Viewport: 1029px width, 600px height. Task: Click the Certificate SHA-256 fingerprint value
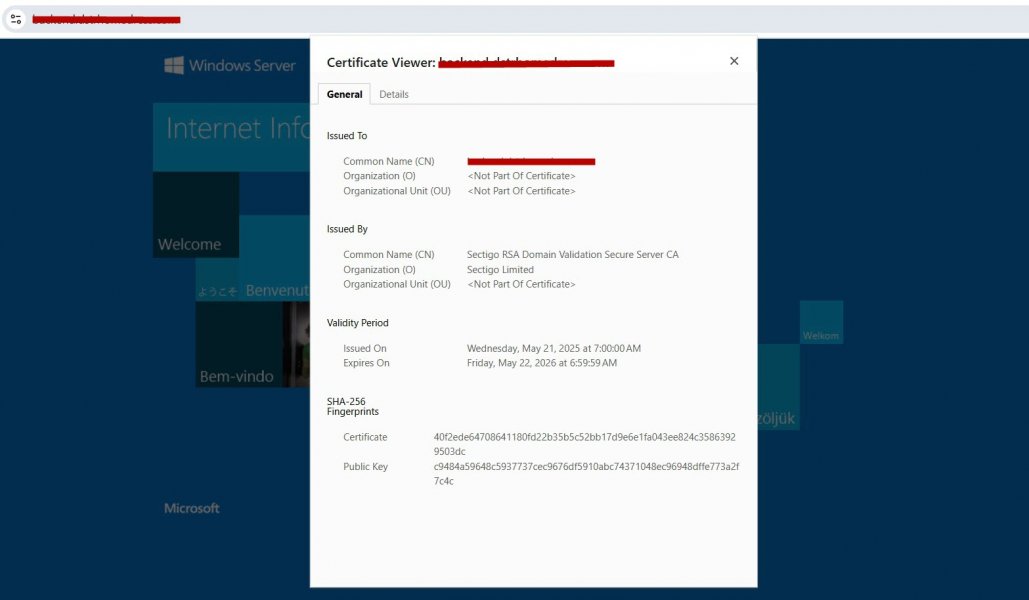click(585, 444)
